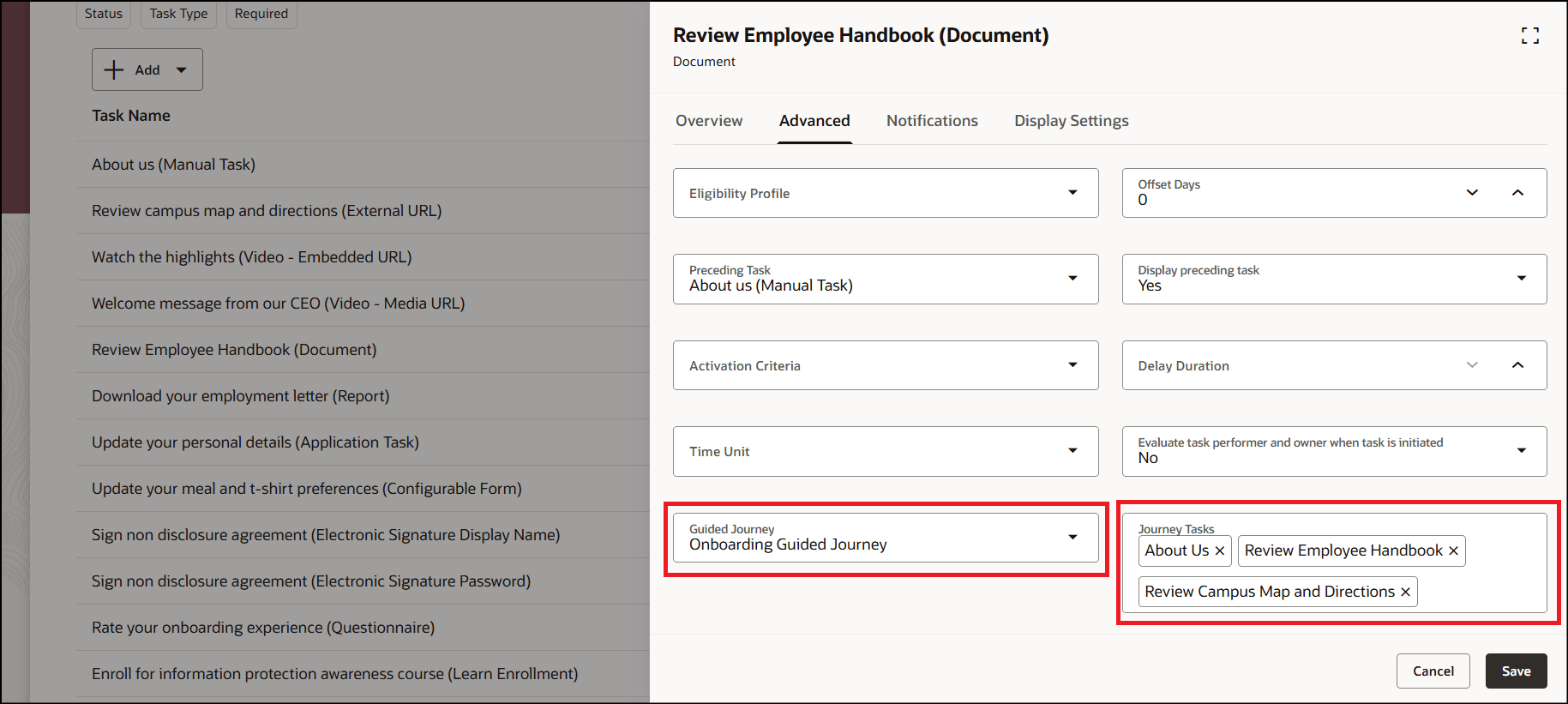Cancel editing the task
Screen dimensions: 1568x704
1433,671
